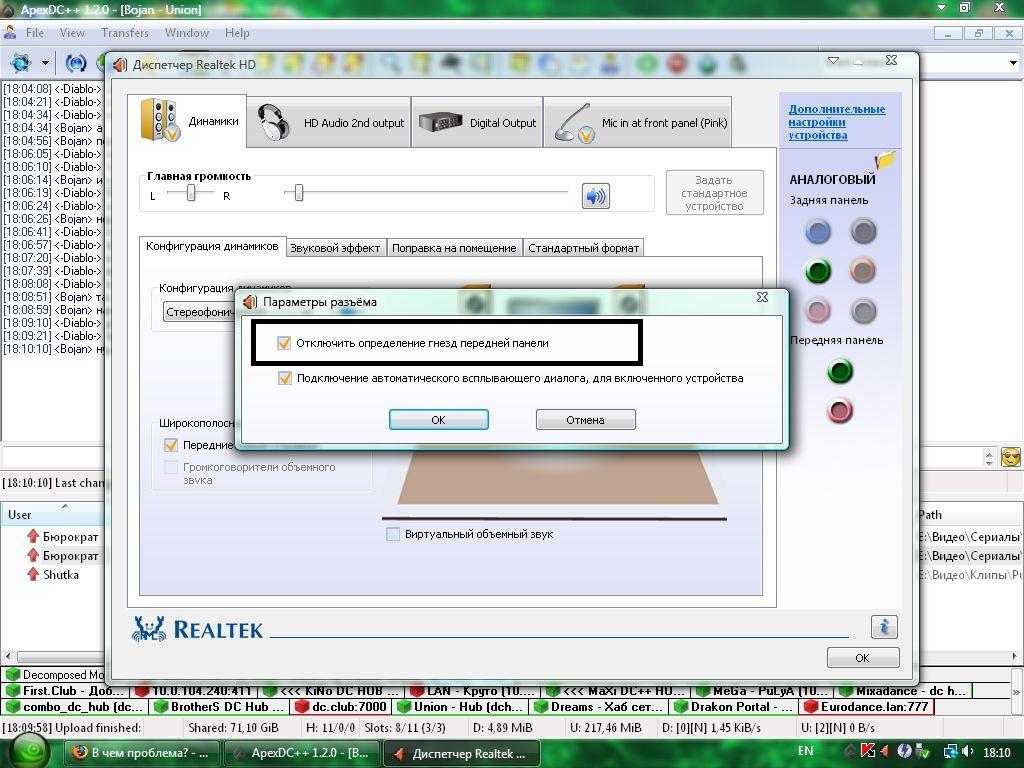Open Диспетчер Realtek taskbar button
Image resolution: width=1024 pixels, height=768 pixels.
(461, 753)
